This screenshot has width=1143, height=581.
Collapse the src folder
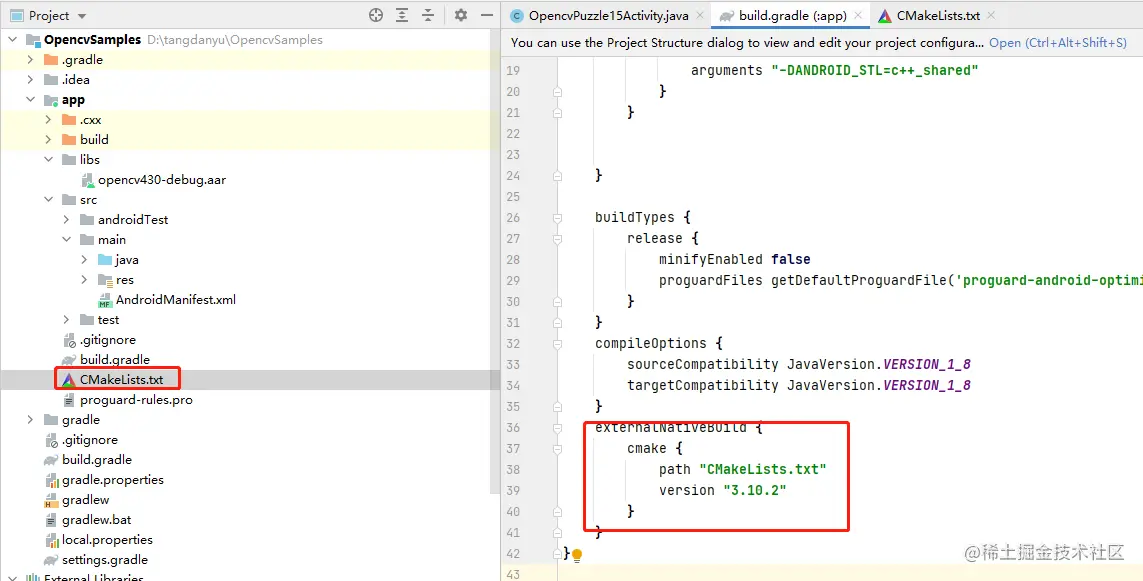pyautogui.click(x=48, y=200)
